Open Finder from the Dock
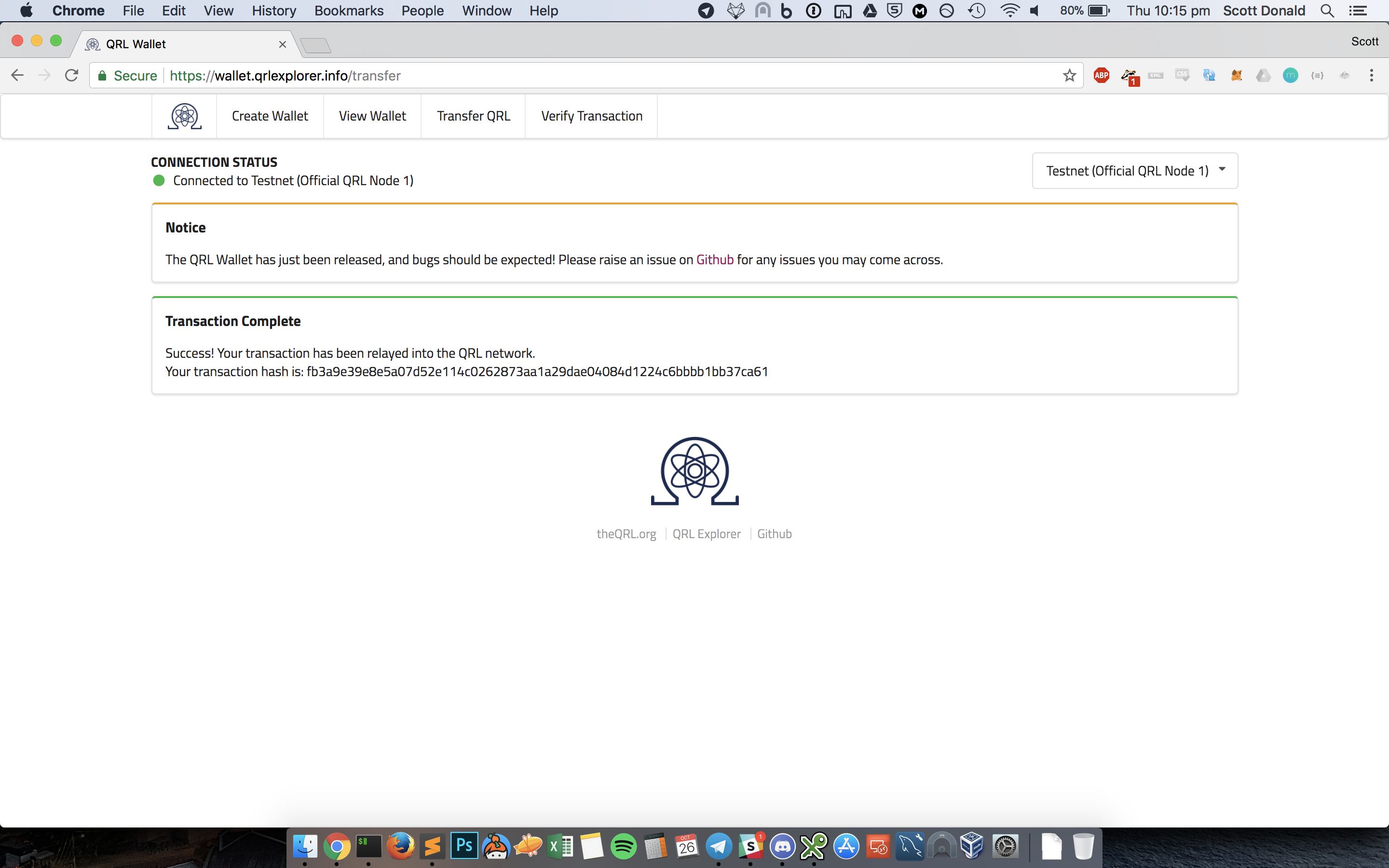The image size is (1389, 868). [x=305, y=846]
